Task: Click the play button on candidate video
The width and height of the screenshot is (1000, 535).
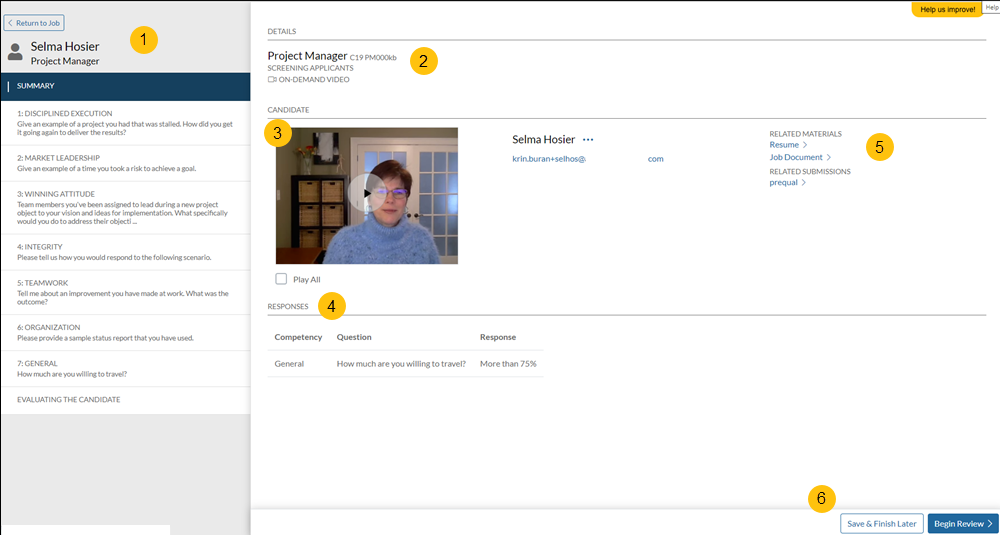Action: [x=367, y=193]
